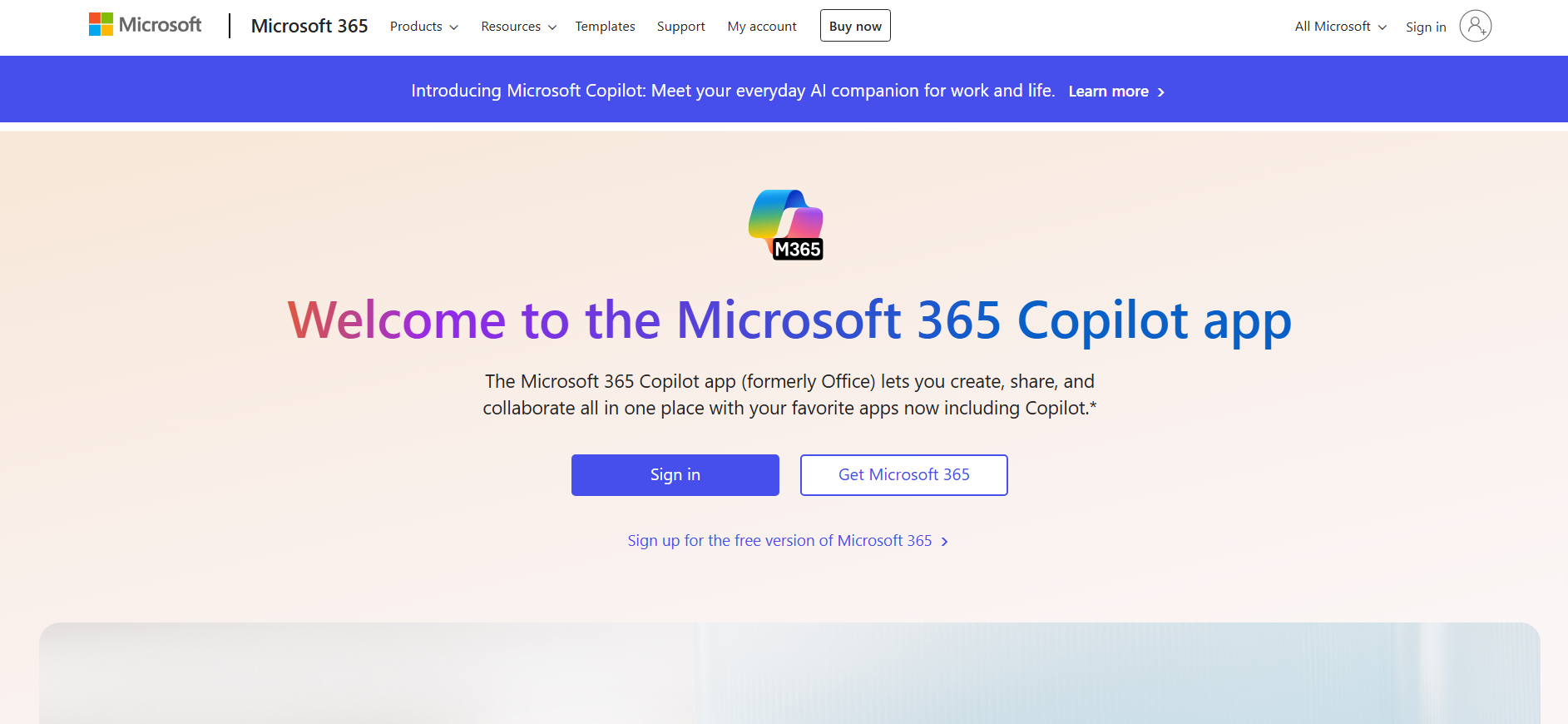This screenshot has width=1568, height=724.
Task: Click the M365 Copilot app logo
Action: [x=786, y=225]
